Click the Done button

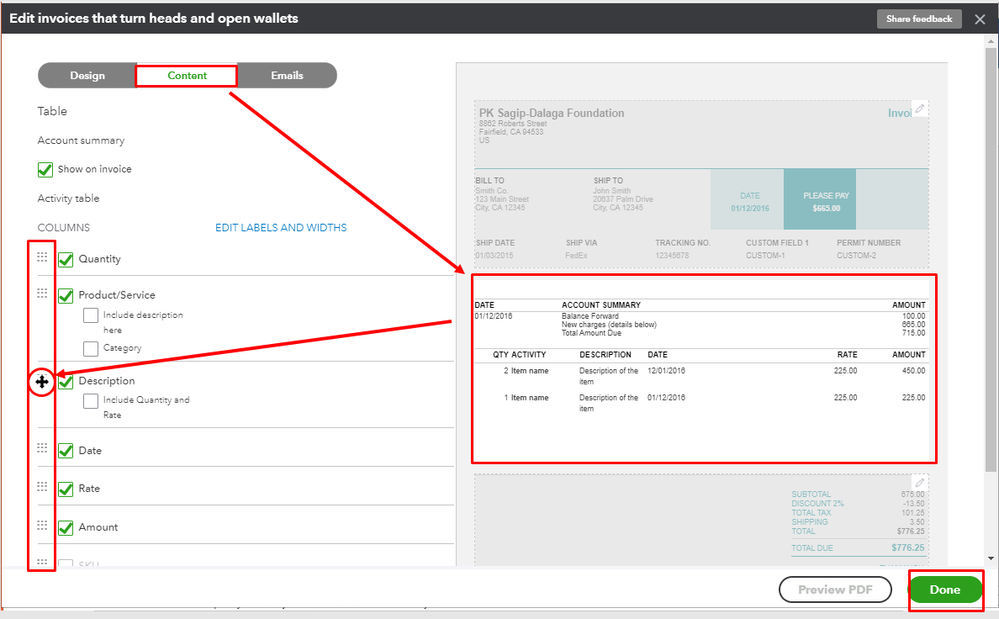945,590
